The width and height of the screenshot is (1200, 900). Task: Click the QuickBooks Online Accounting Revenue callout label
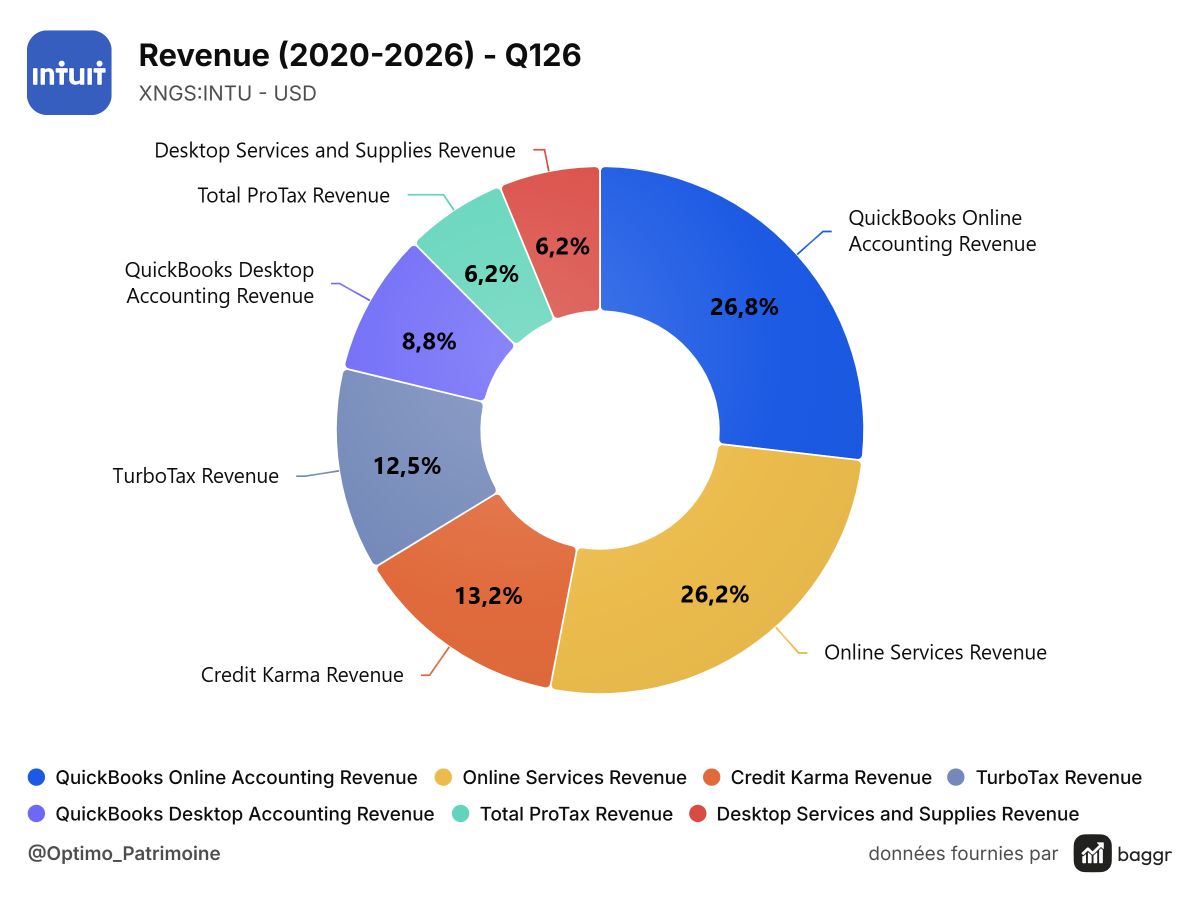[x=942, y=231]
